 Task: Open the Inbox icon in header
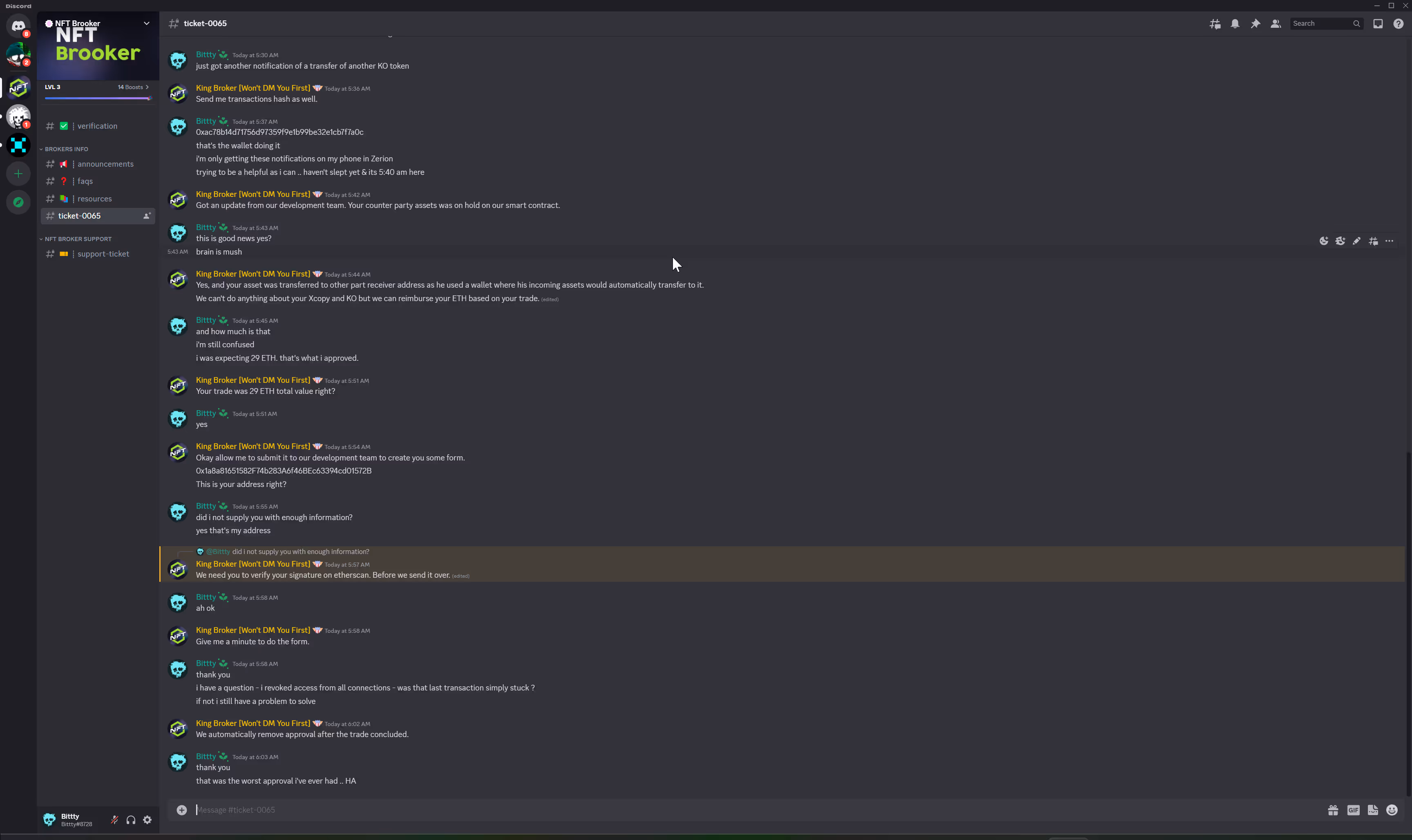click(1378, 24)
